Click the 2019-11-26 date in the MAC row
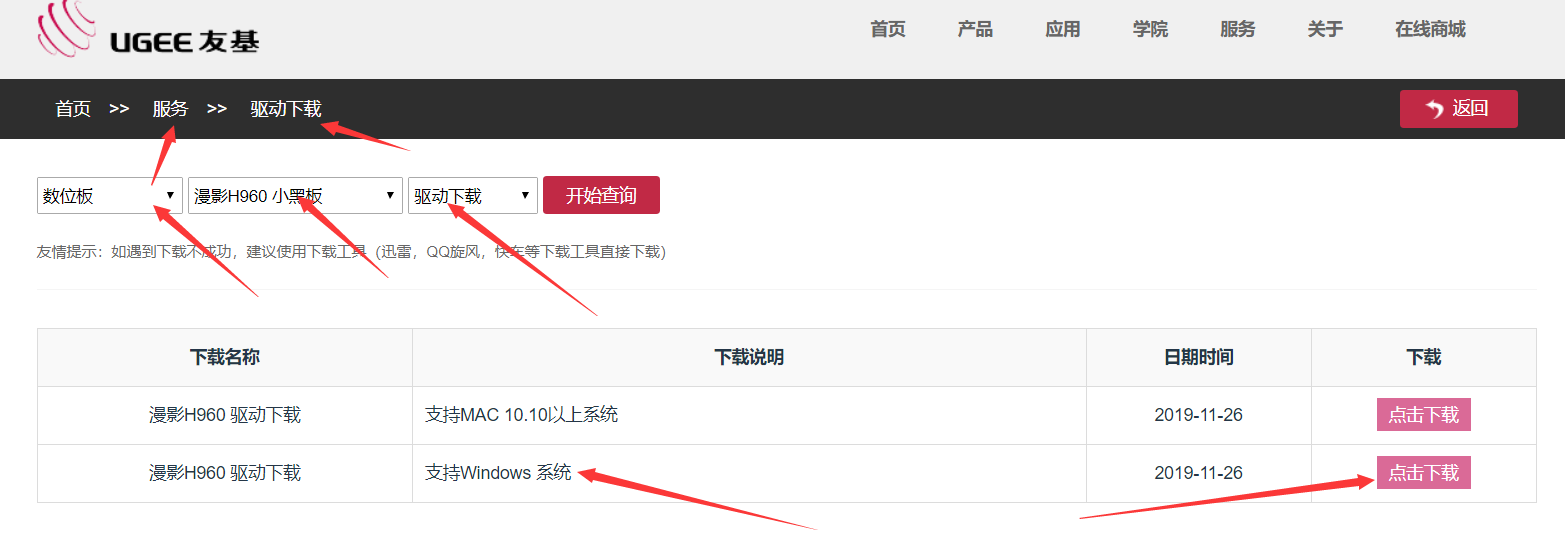This screenshot has height=553, width=1565. coord(1199,415)
